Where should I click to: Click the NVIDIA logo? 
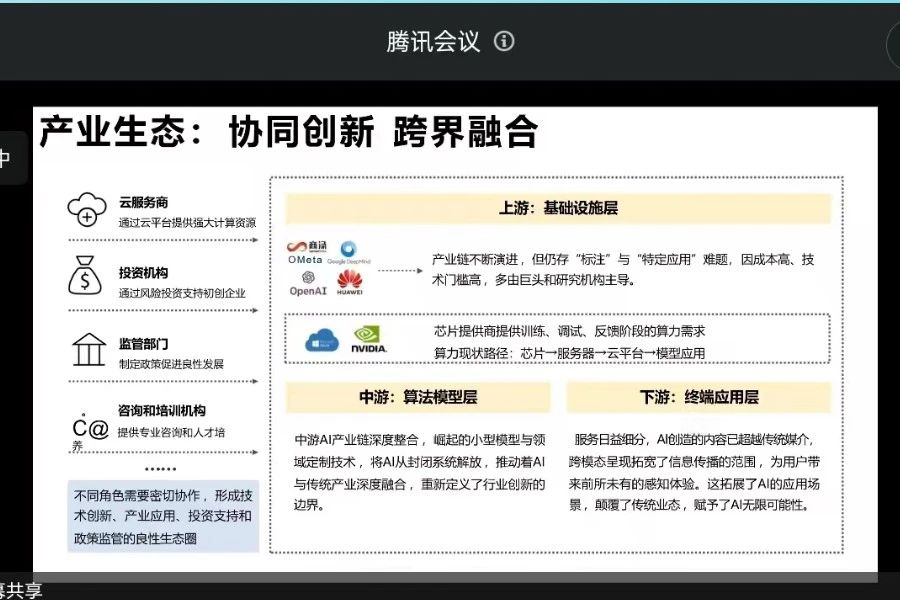coord(368,340)
